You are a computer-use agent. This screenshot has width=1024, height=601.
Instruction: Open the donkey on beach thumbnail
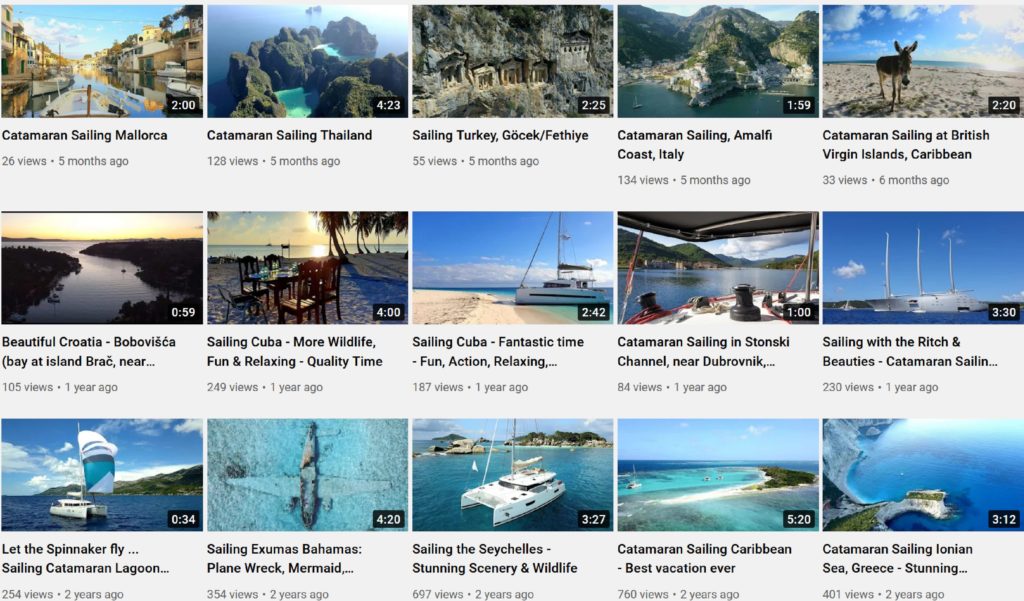[923, 61]
